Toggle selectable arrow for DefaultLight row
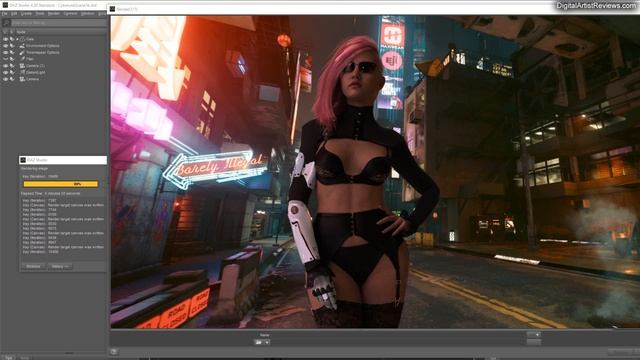The image size is (640, 360). click(12, 72)
